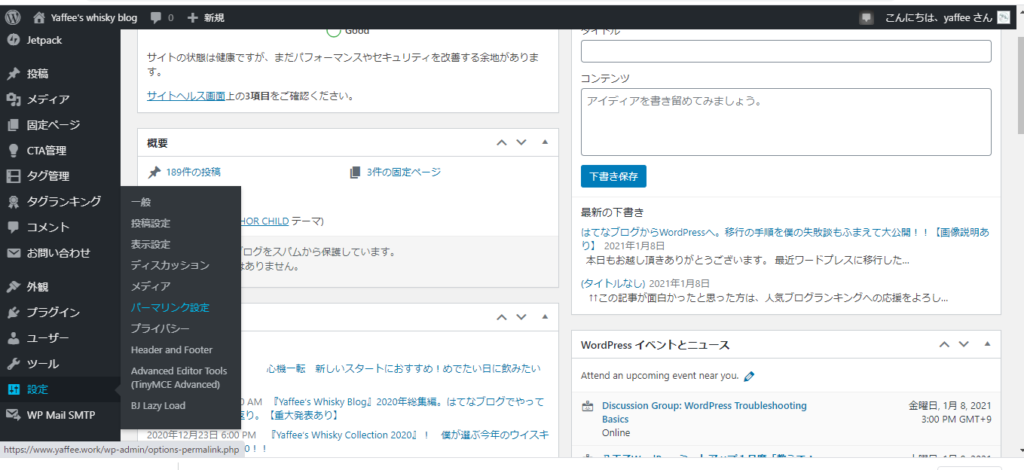Collapse the 概要 panel with triangle toggle
The width and height of the screenshot is (1024, 470).
(x=545, y=142)
